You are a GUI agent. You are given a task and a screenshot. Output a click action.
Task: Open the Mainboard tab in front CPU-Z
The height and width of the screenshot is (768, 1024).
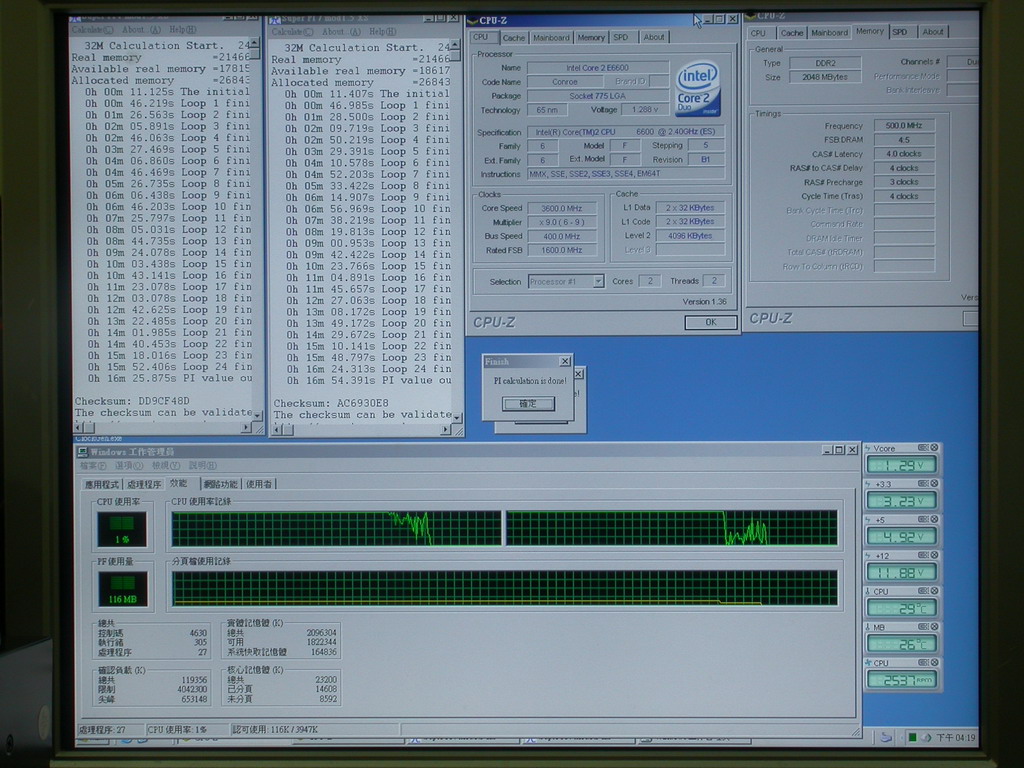(x=551, y=38)
